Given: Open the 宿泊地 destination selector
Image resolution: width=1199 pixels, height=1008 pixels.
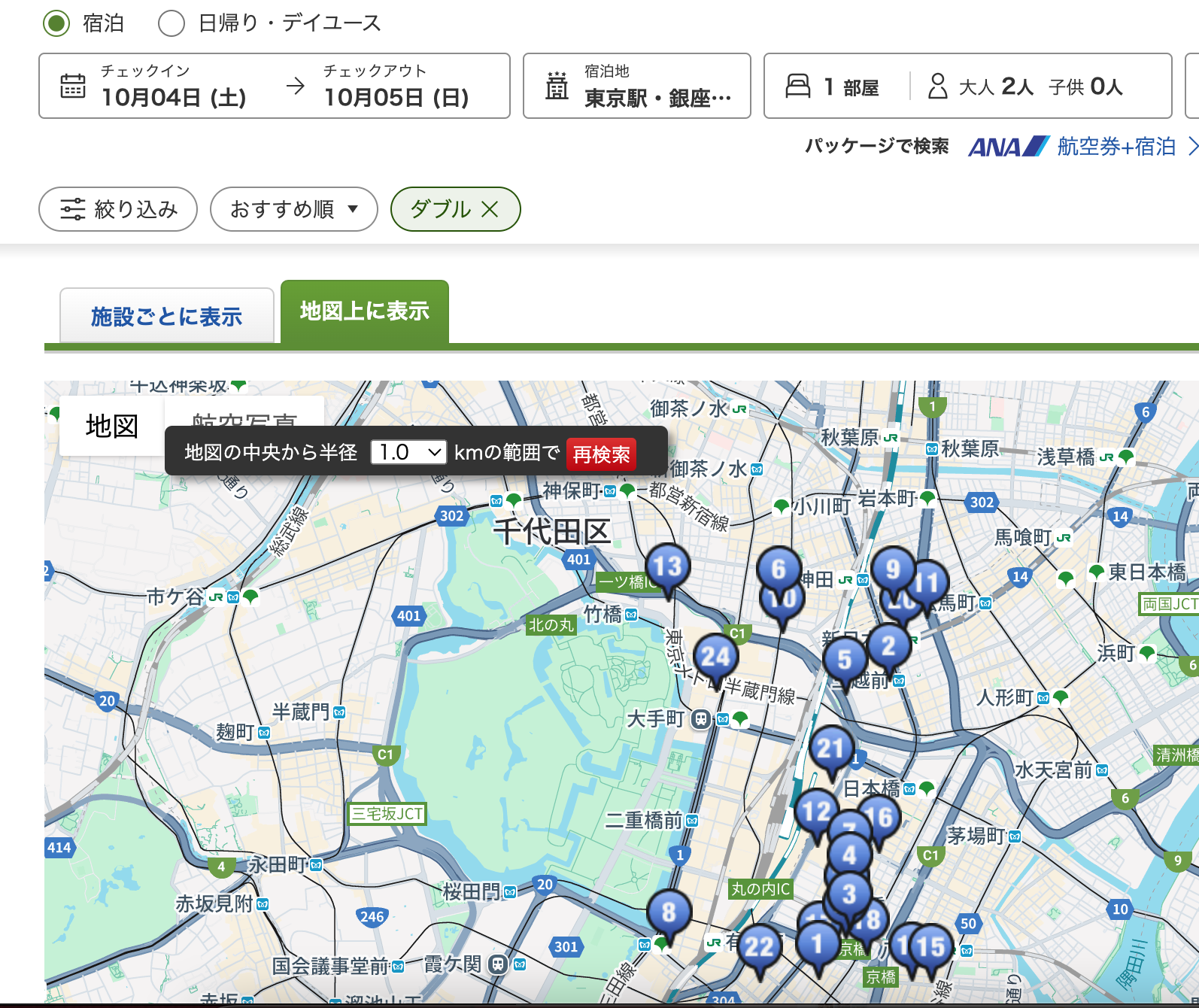Looking at the screenshot, I should click(636, 86).
